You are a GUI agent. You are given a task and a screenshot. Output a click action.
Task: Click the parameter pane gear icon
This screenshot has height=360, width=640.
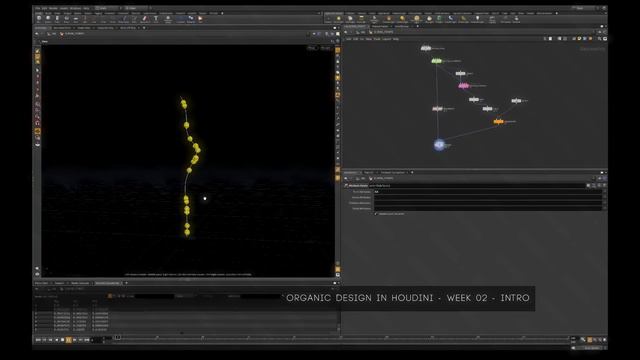point(588,185)
